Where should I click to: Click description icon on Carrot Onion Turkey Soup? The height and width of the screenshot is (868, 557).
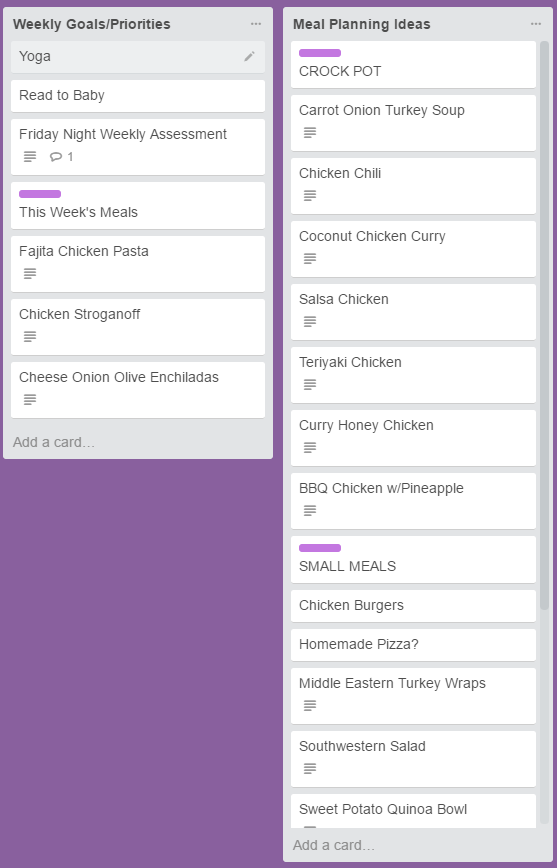(310, 133)
